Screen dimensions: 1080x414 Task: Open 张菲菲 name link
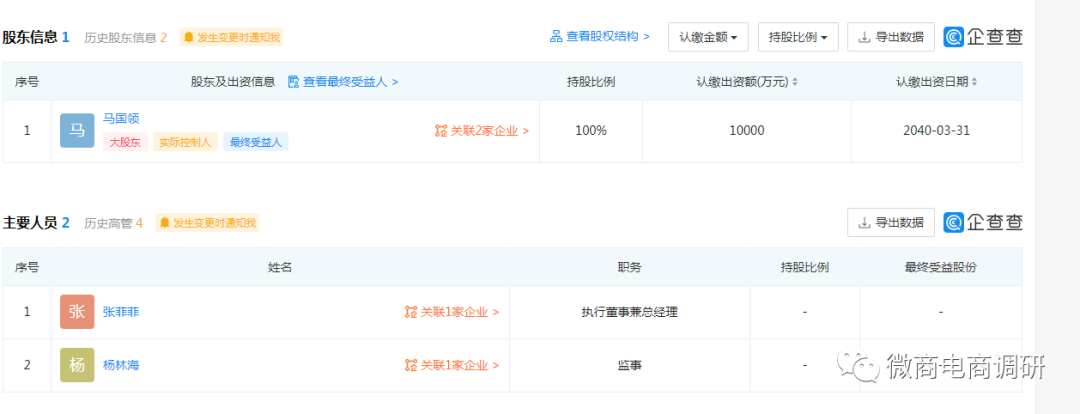[121, 312]
